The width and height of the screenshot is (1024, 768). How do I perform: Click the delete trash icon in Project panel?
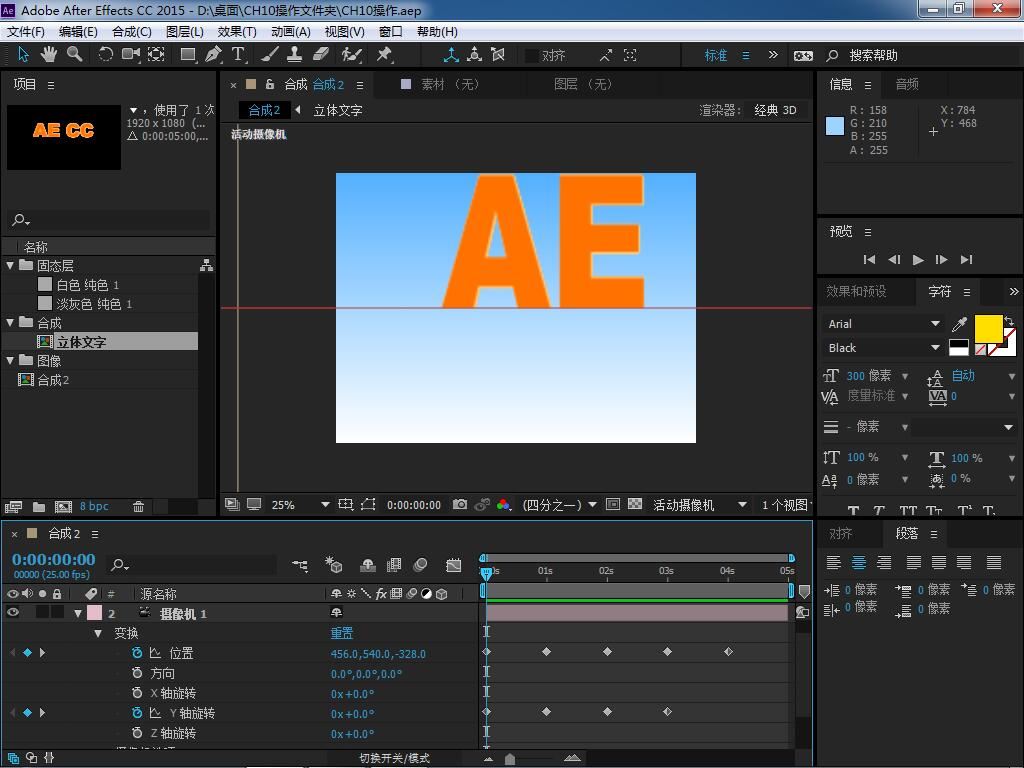click(138, 506)
